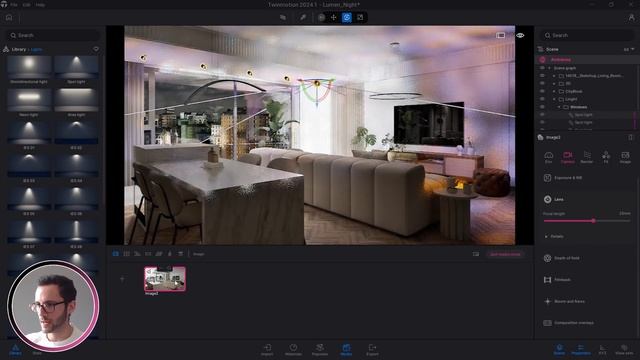Click the Scene search field
This screenshot has width=640, height=360.
[x=587, y=36]
